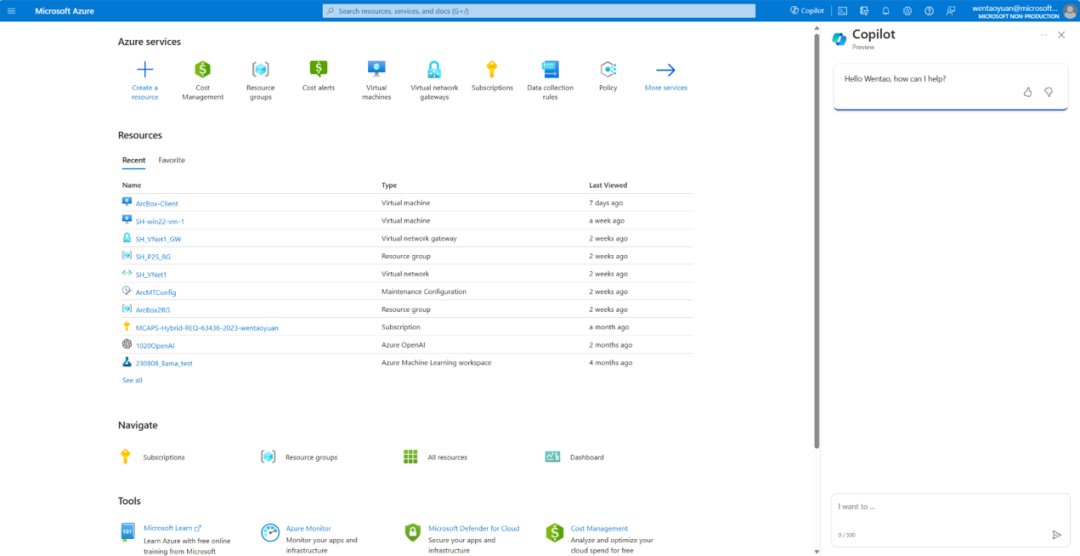The width and height of the screenshot is (1080, 556).
Task: Open the Policy service icon
Action: click(608, 69)
